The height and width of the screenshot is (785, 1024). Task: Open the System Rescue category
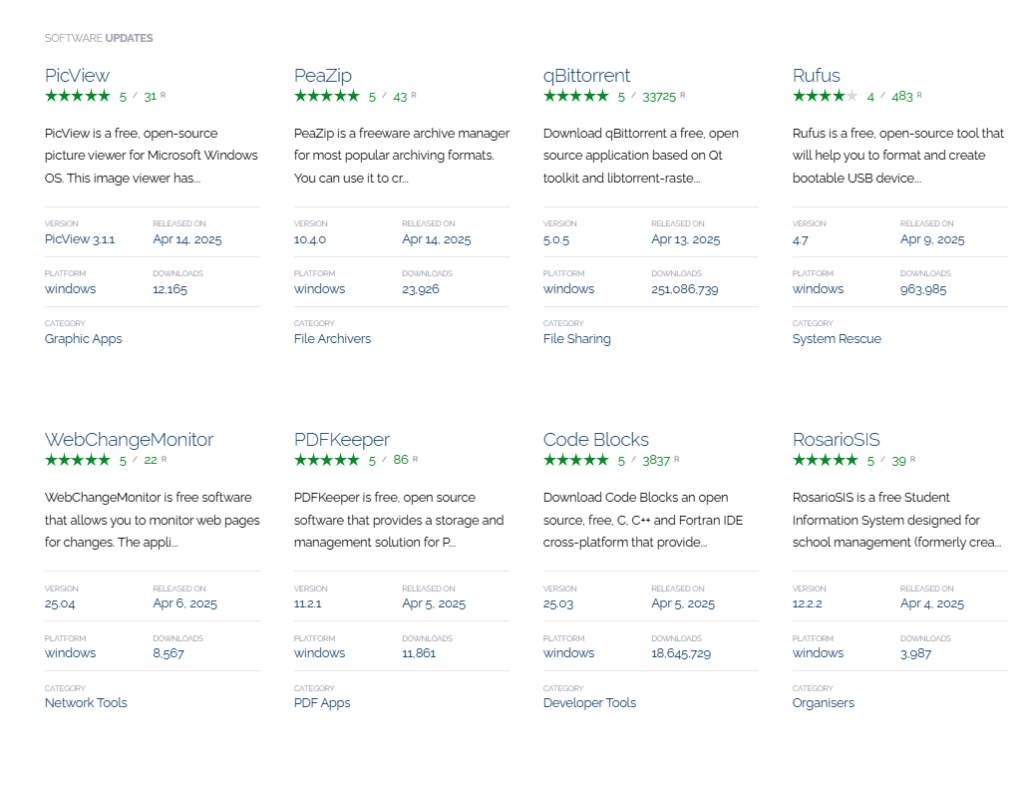click(x=836, y=339)
